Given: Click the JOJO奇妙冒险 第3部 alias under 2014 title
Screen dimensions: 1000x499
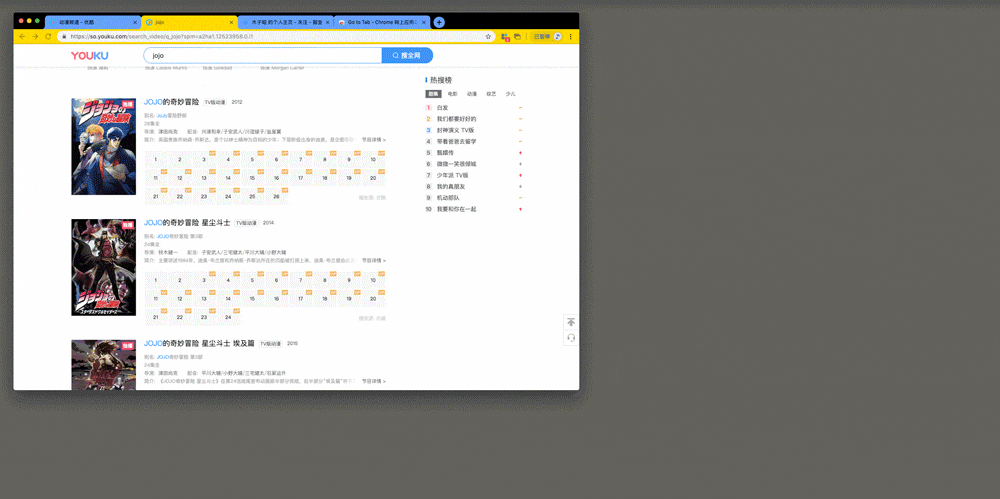Looking at the screenshot, I should pyautogui.click(x=179, y=237).
